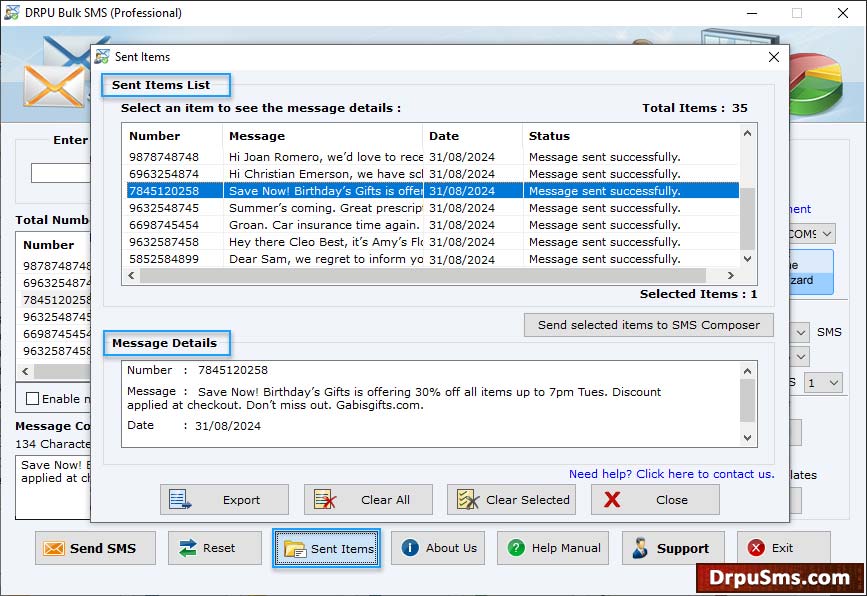This screenshot has height=596, width=867.
Task: Click the Number header in main window list
Action: pos(49,245)
